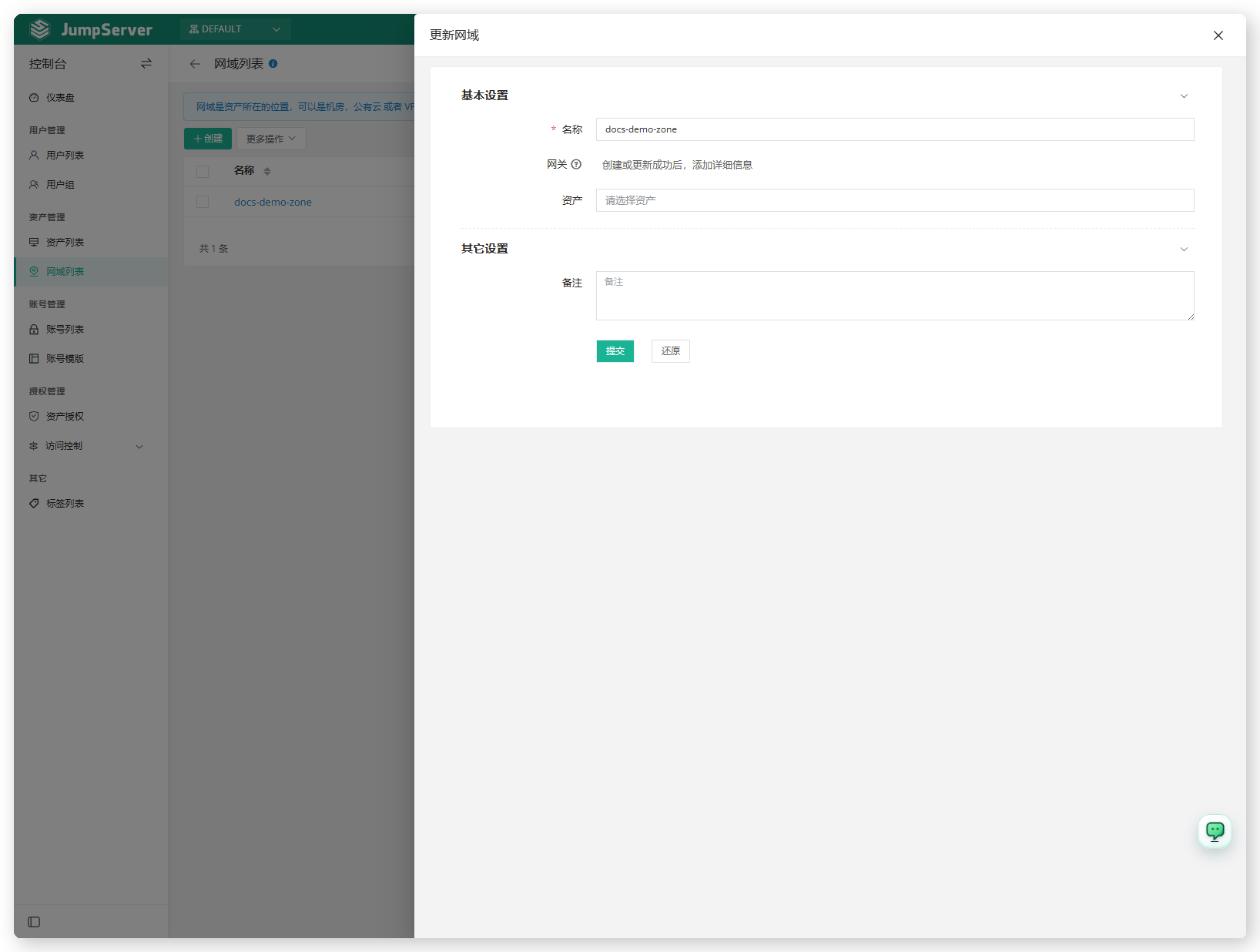Screen dimensions: 1260x952
Task: Open 资产列表 in the sidebar
Action: coord(91,243)
